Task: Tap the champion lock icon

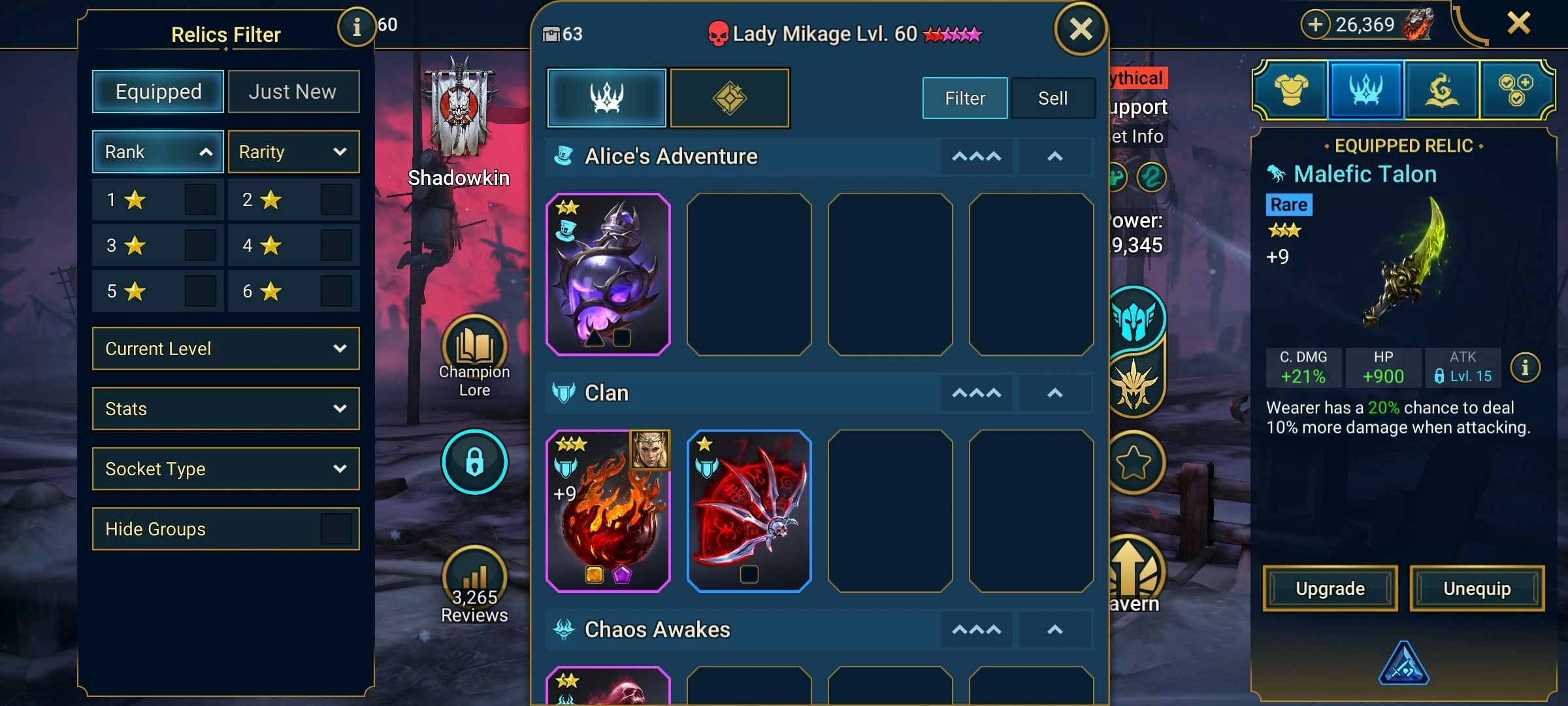Action: pyautogui.click(x=474, y=462)
